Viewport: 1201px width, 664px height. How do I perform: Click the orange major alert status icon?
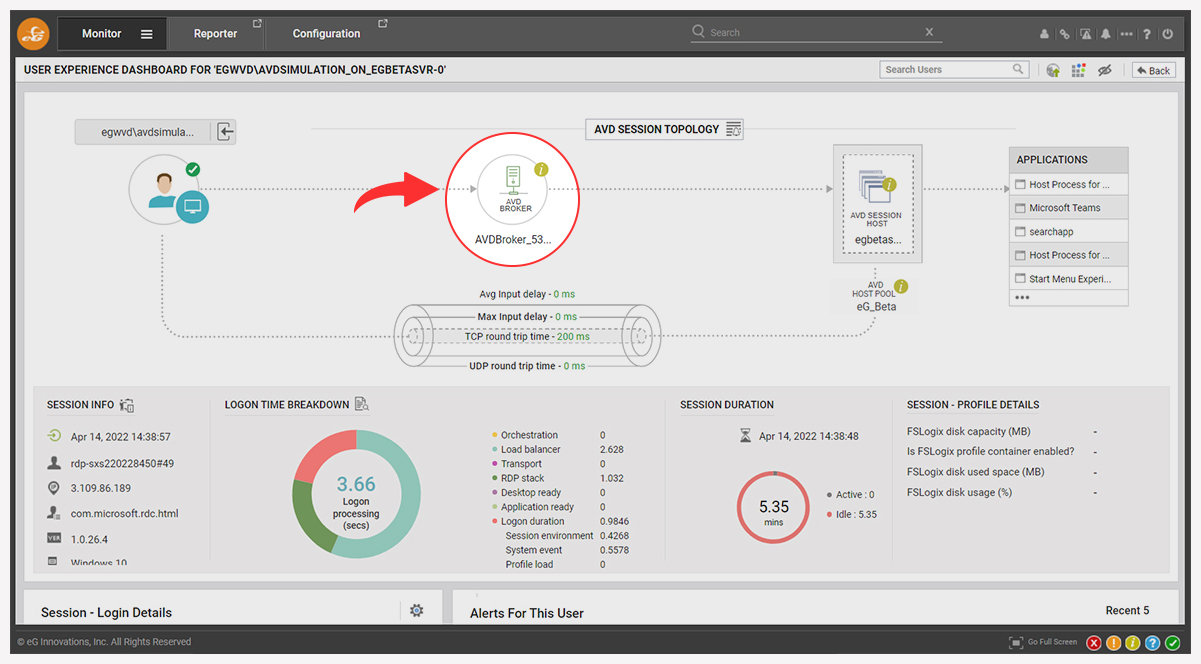(x=1113, y=642)
